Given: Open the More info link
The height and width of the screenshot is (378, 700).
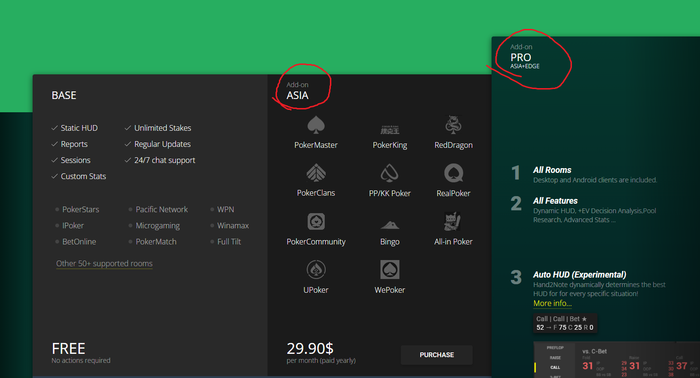Looking at the screenshot, I should (552, 303).
